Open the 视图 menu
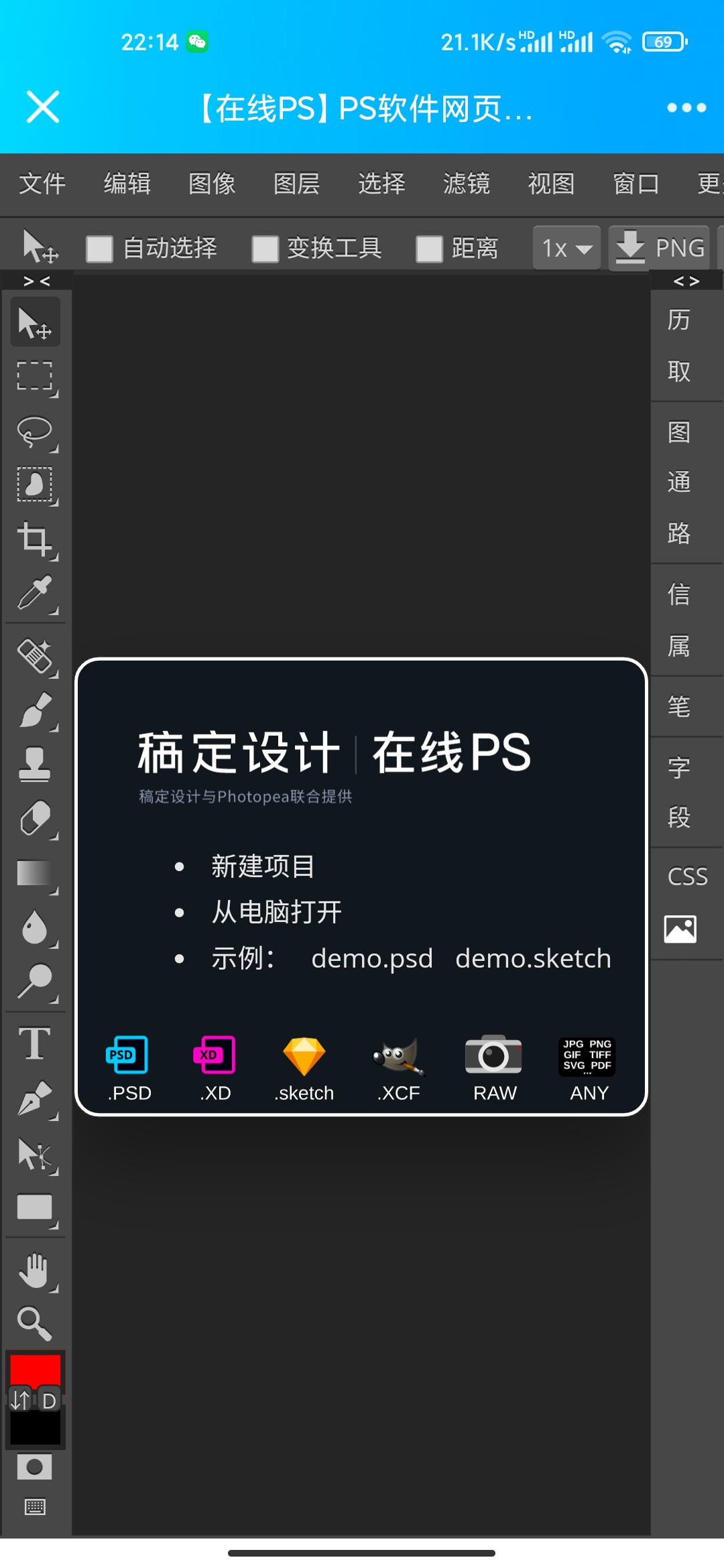The width and height of the screenshot is (724, 1568). click(551, 184)
